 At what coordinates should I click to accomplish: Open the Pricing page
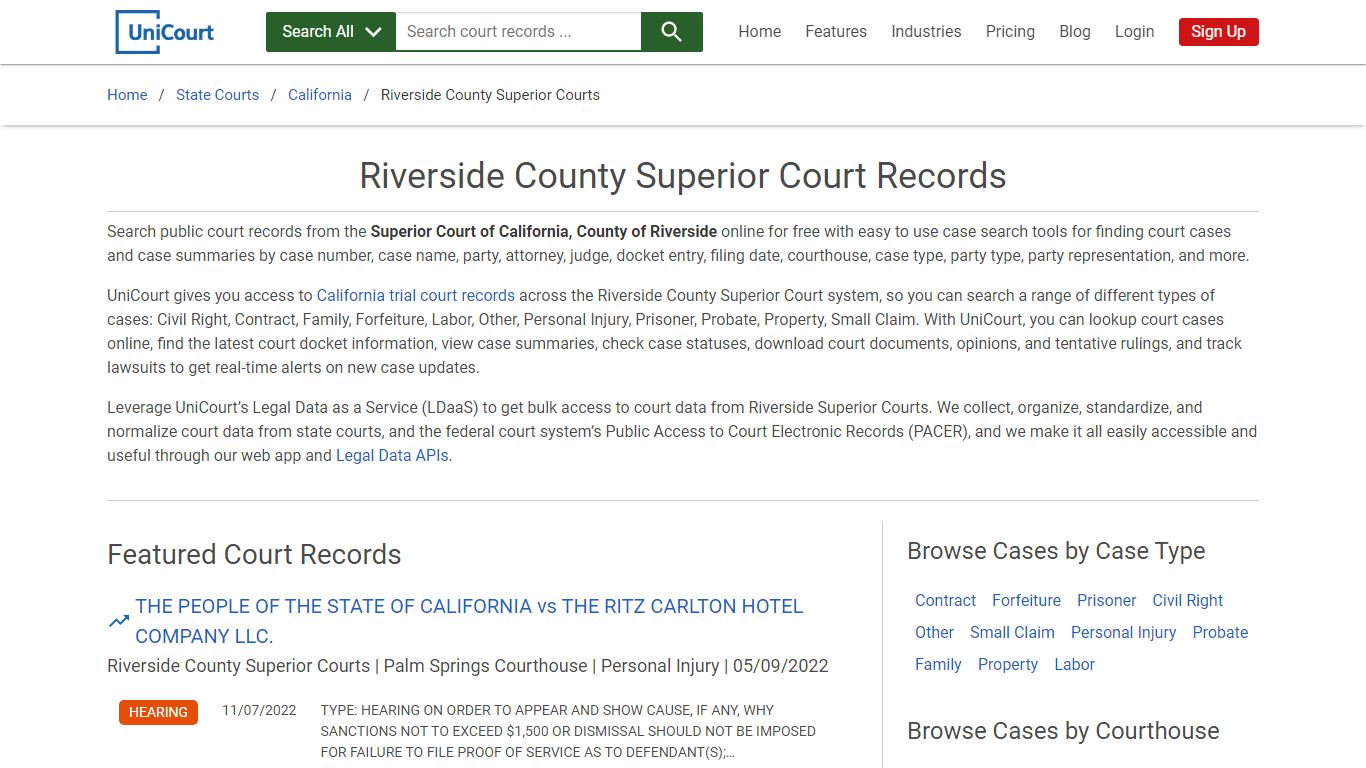1010,32
